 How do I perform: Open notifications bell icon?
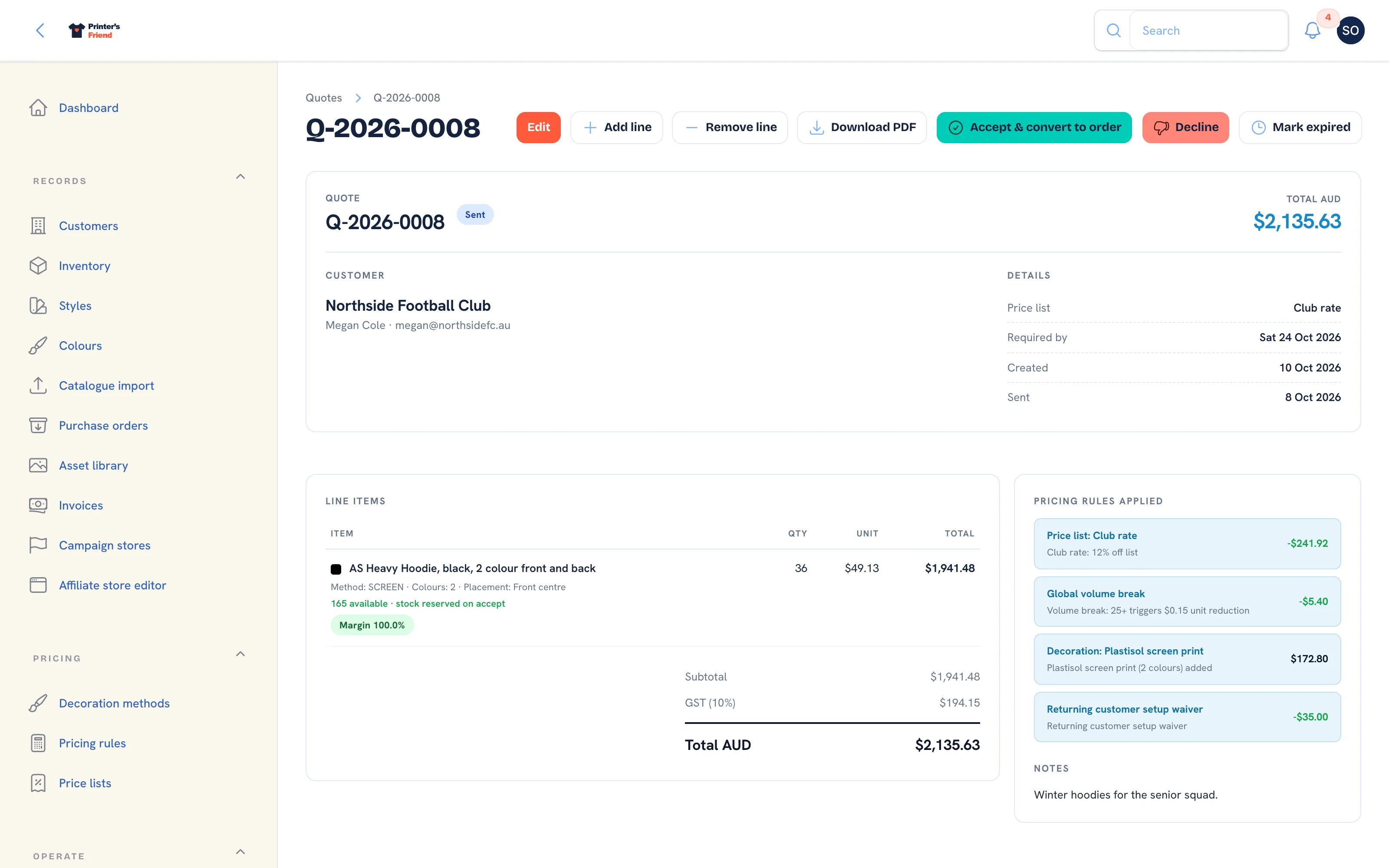click(x=1312, y=30)
